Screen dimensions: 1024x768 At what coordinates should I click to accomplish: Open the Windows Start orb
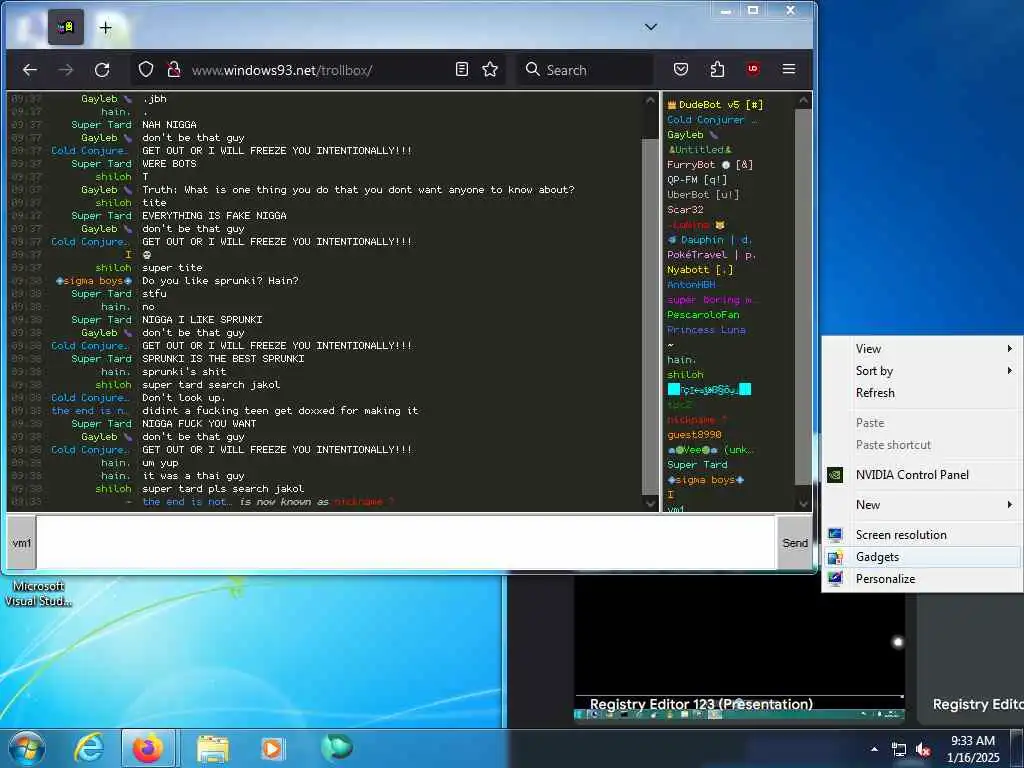(x=26, y=748)
